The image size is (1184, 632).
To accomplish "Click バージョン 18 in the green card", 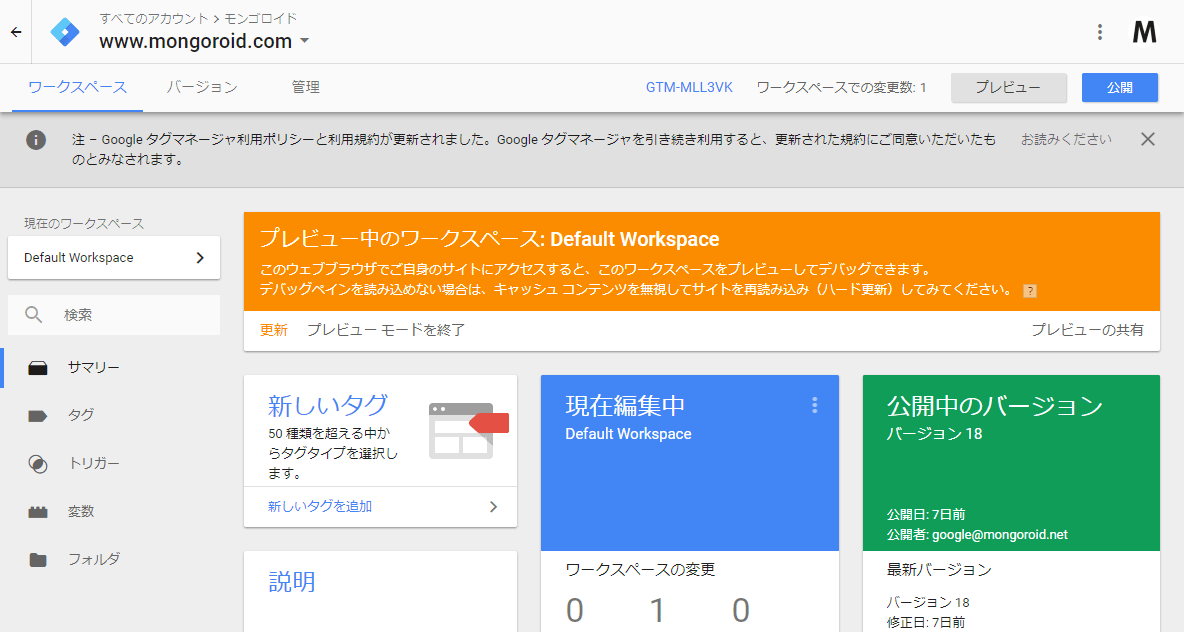I will click(934, 433).
